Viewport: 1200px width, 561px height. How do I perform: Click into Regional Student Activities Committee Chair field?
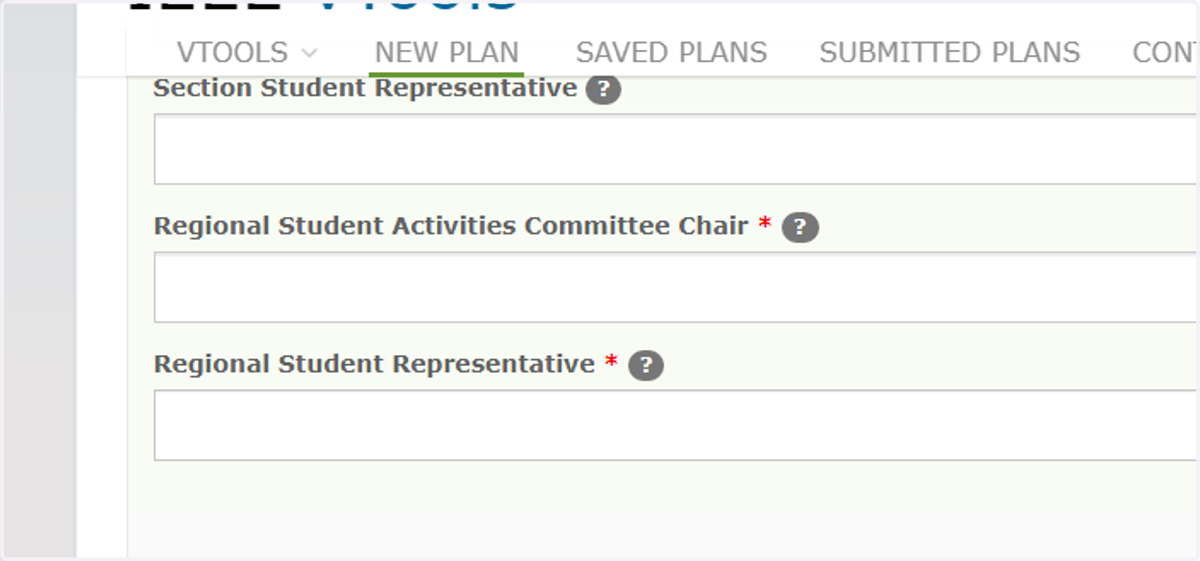[676, 287]
